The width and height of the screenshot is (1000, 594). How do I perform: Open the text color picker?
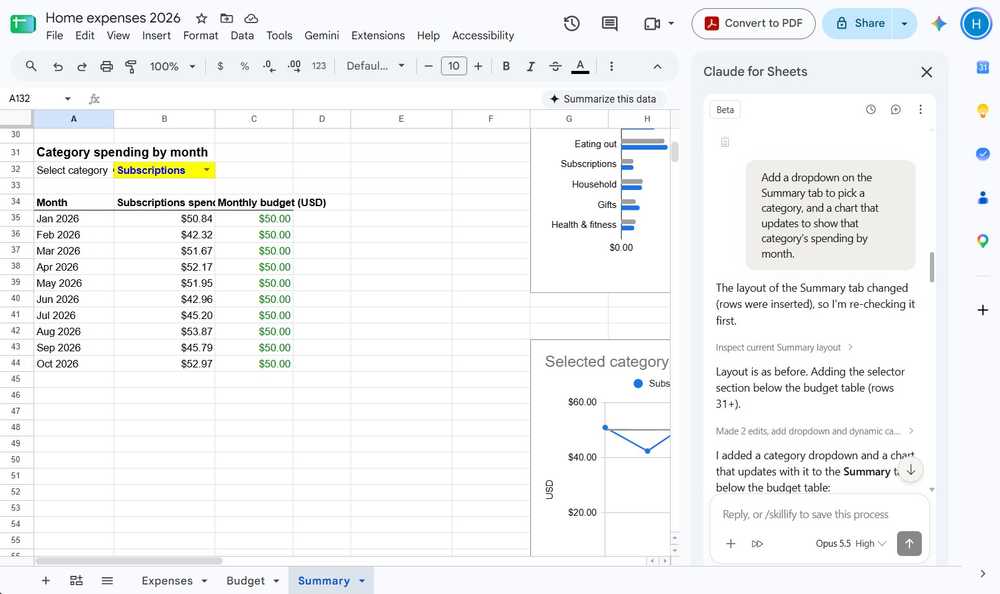pyautogui.click(x=580, y=66)
